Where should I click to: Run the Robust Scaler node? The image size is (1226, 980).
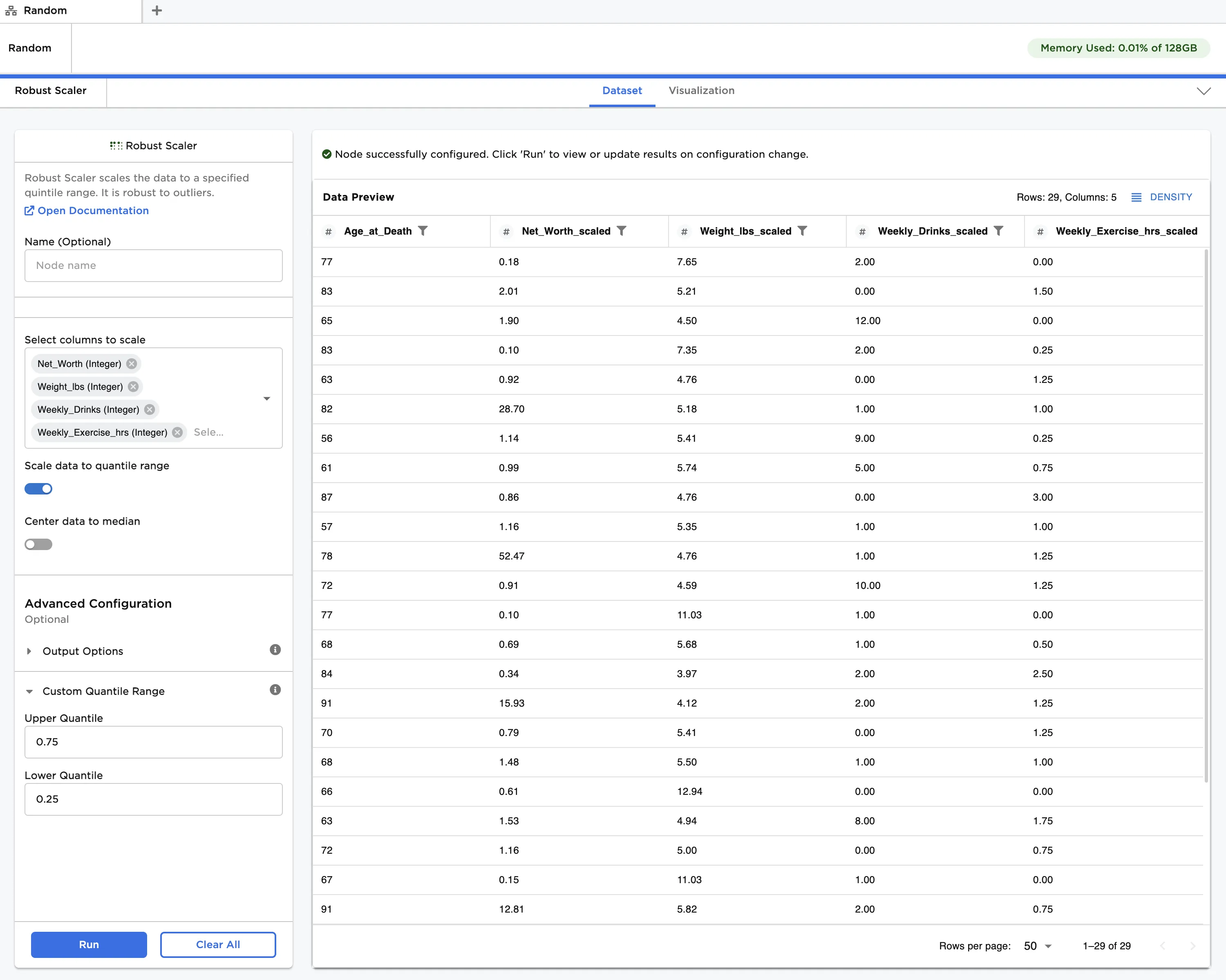[89, 945]
